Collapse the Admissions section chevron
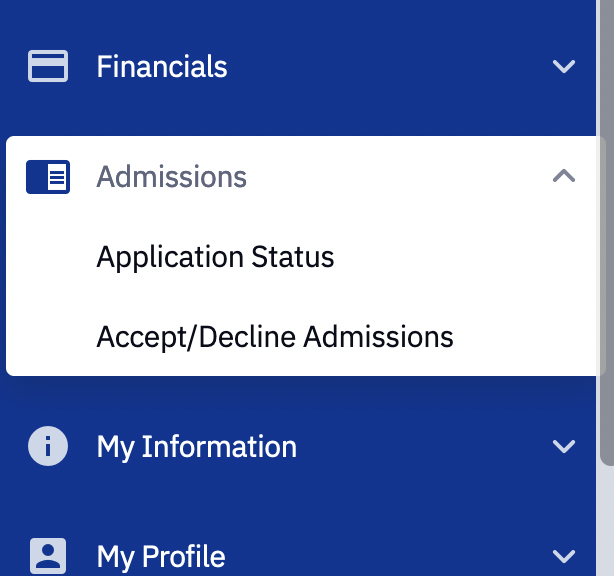The width and height of the screenshot is (614, 576). (564, 176)
